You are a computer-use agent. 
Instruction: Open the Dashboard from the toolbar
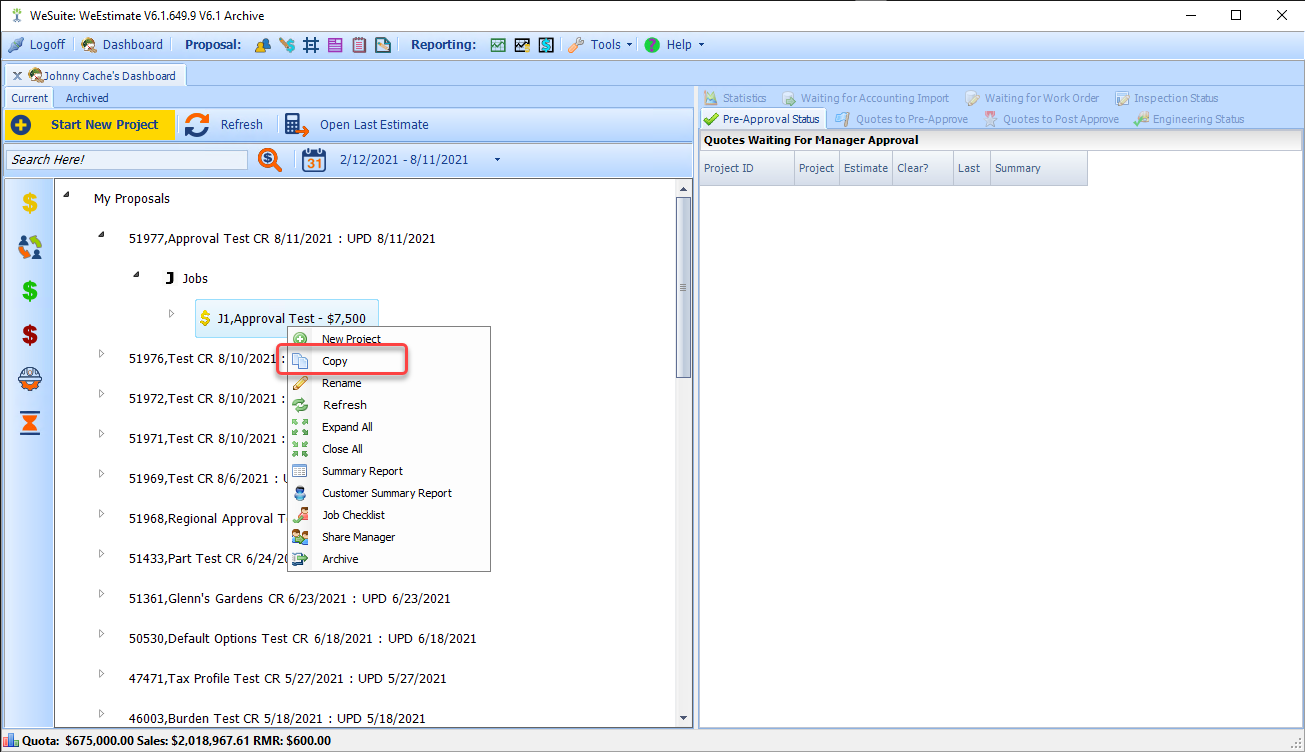(122, 45)
